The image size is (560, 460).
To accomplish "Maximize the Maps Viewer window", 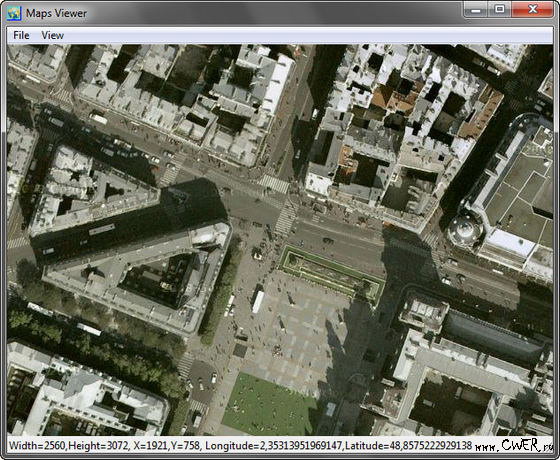I will coord(500,10).
